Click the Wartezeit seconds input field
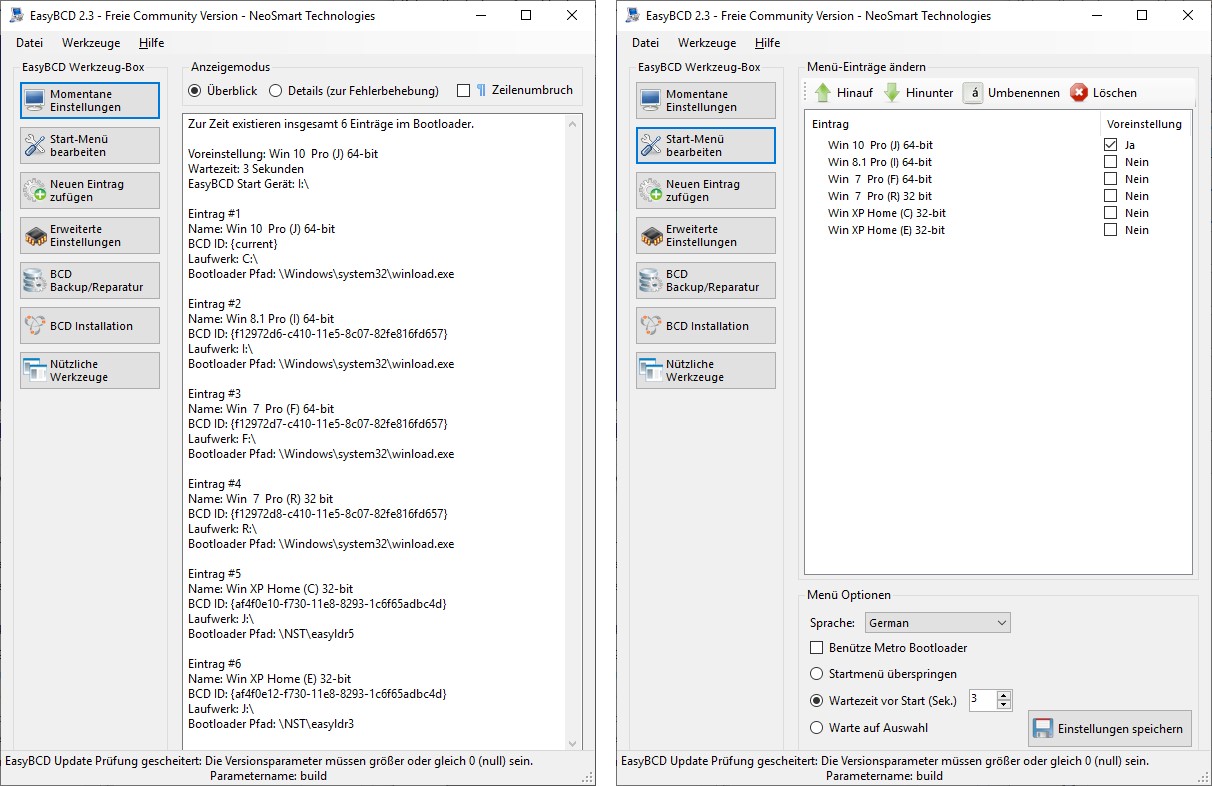The image size is (1212, 786). pos(982,700)
